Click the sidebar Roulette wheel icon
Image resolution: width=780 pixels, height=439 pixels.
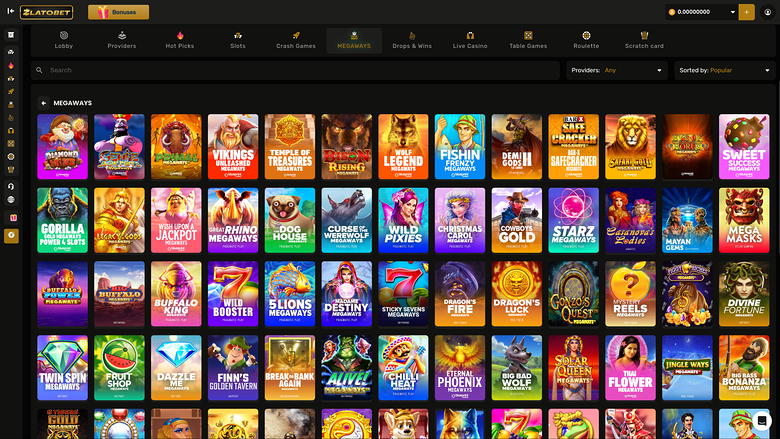11,156
